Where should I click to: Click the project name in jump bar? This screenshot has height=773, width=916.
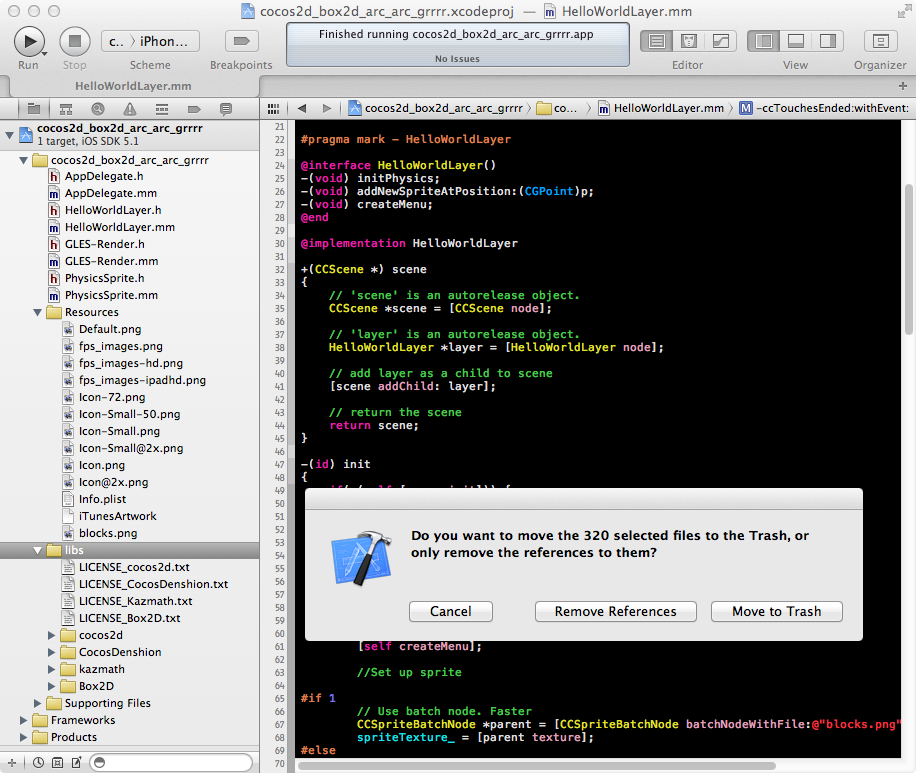coord(435,108)
